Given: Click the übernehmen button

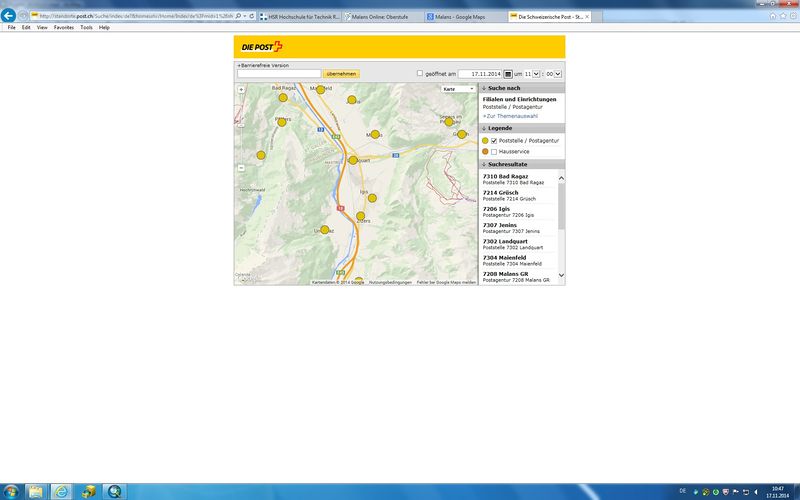Looking at the screenshot, I should click(x=341, y=74).
